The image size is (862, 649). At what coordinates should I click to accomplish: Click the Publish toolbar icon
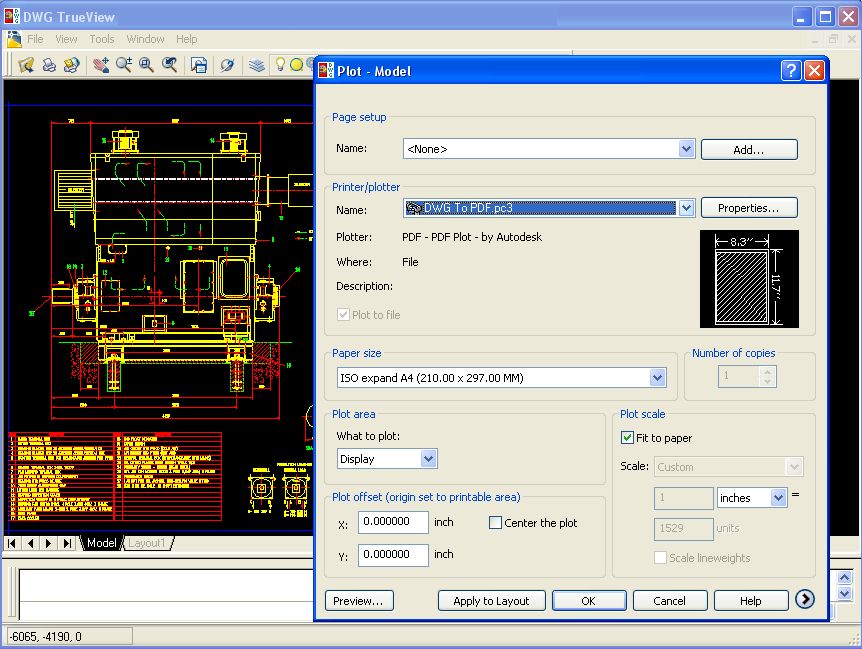point(71,65)
